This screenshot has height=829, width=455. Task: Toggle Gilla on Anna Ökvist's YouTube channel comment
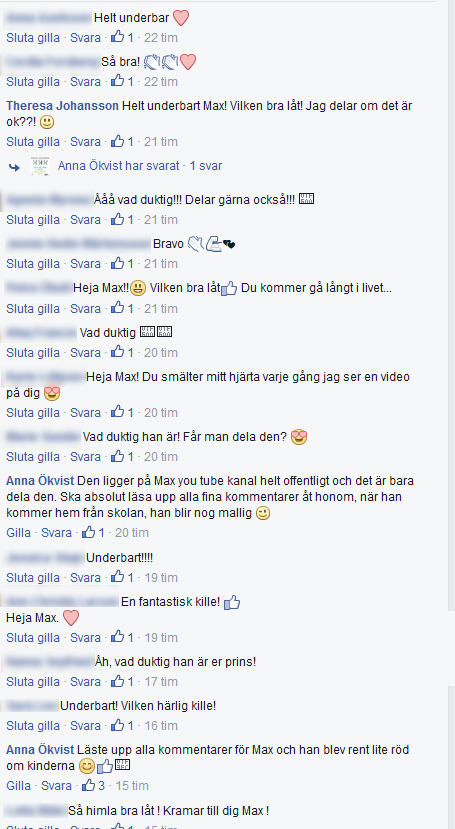click(18, 532)
